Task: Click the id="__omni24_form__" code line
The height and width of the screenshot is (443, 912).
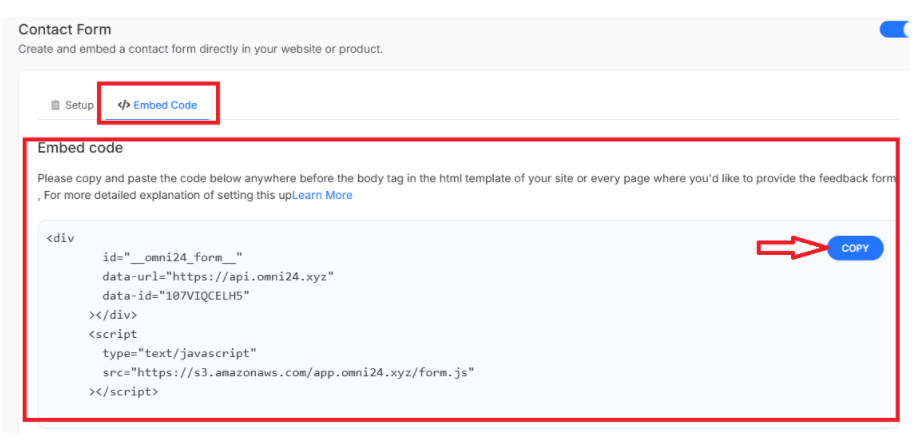Action: pyautogui.click(x=172, y=257)
